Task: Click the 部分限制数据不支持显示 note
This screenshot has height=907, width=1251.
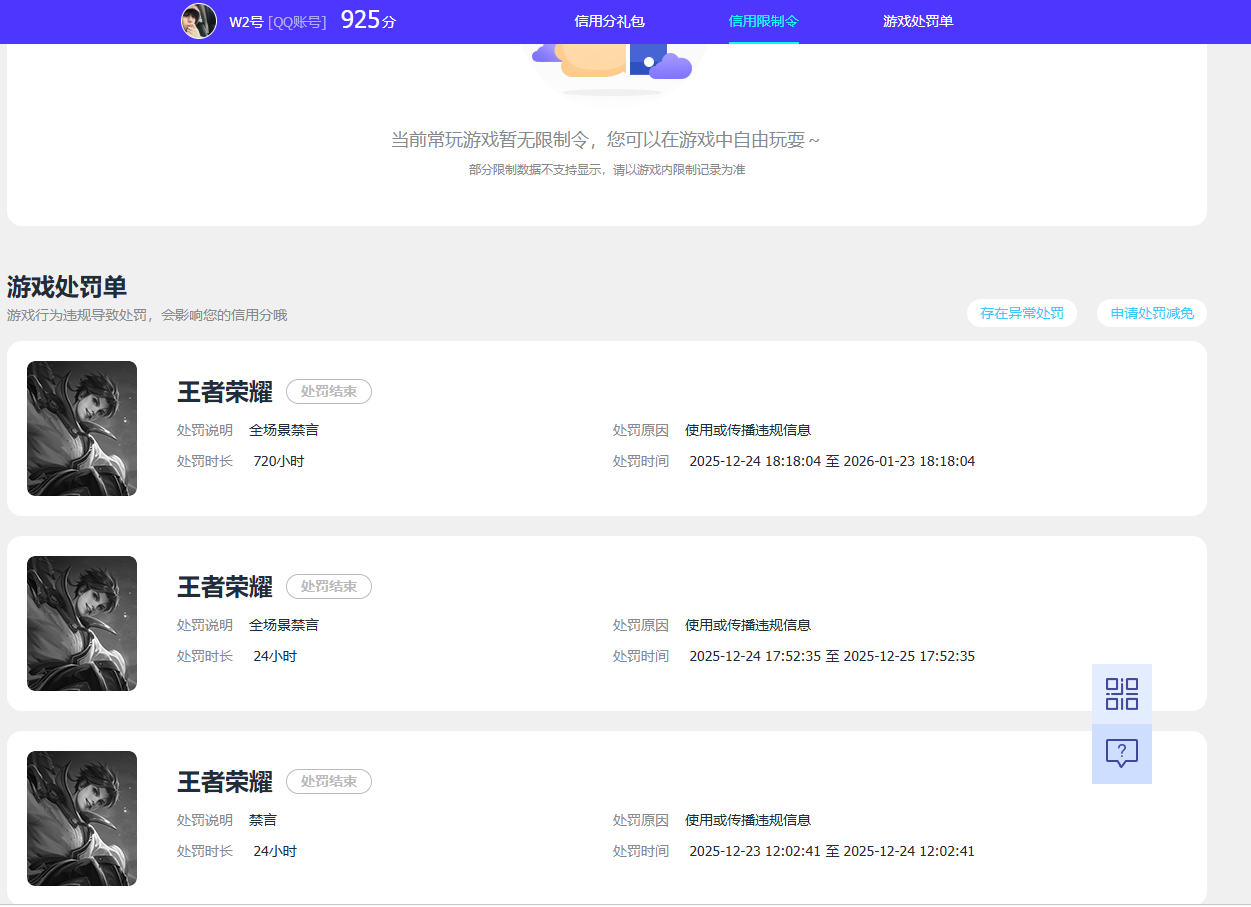Action: [x=607, y=170]
